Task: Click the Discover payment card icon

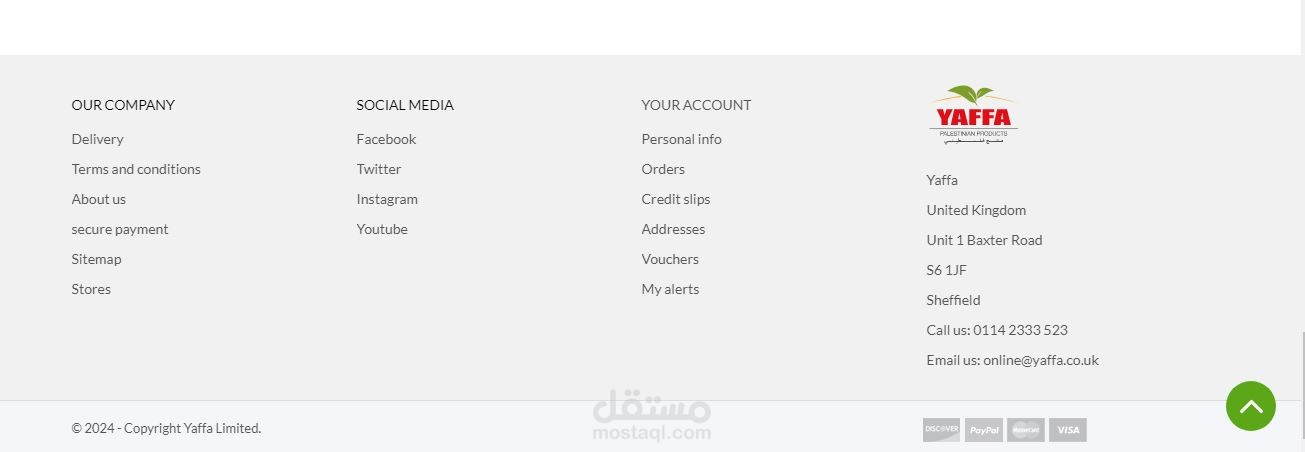Action: pyautogui.click(x=941, y=430)
